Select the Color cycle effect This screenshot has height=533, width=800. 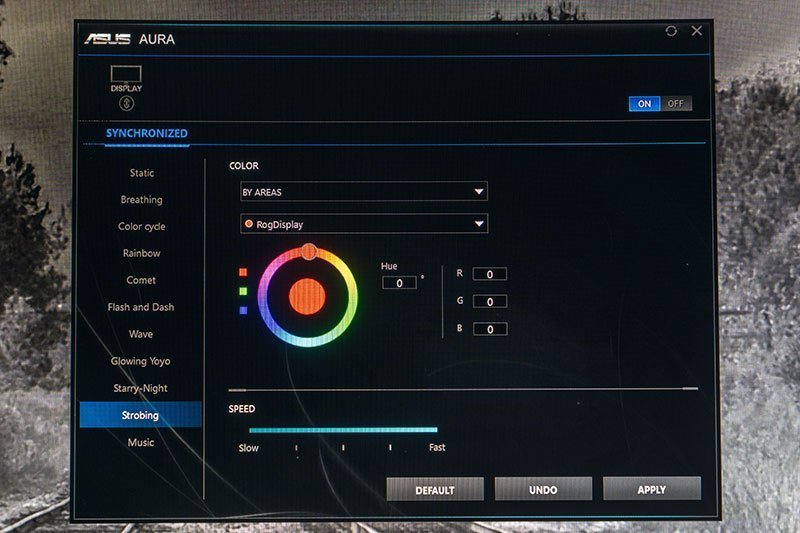pyautogui.click(x=141, y=226)
